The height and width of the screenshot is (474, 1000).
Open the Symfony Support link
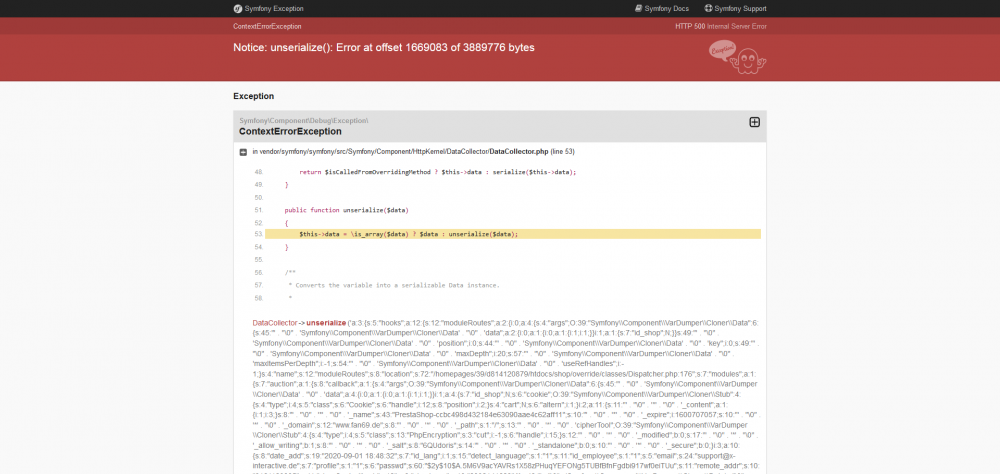(740, 9)
